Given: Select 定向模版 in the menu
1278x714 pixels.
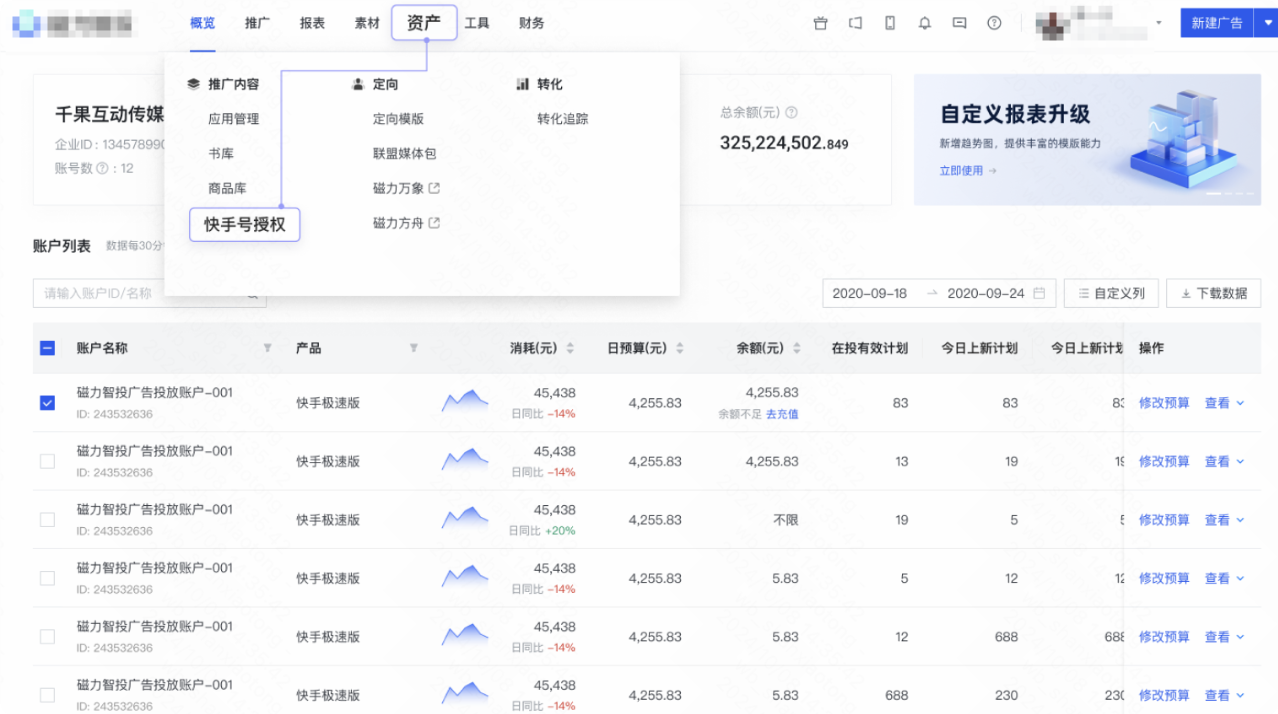Looking at the screenshot, I should (398, 119).
